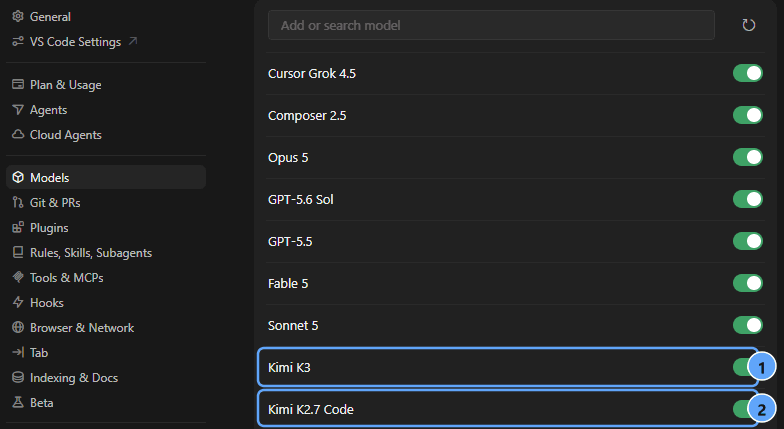Click the Hooks lightning icon
This screenshot has width=784, height=429.
(18, 302)
